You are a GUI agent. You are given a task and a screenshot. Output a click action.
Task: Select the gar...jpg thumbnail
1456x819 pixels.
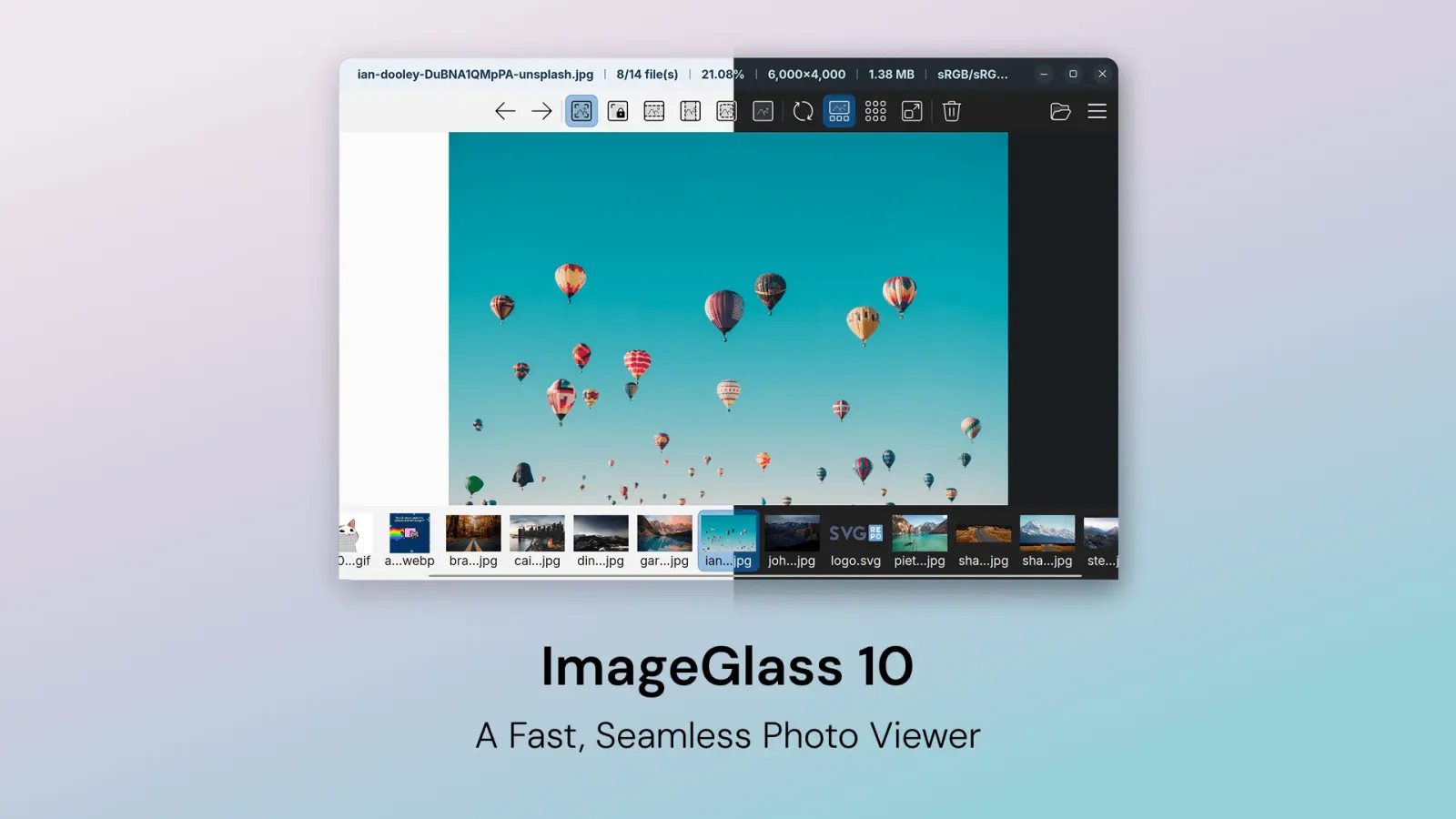pos(664,541)
